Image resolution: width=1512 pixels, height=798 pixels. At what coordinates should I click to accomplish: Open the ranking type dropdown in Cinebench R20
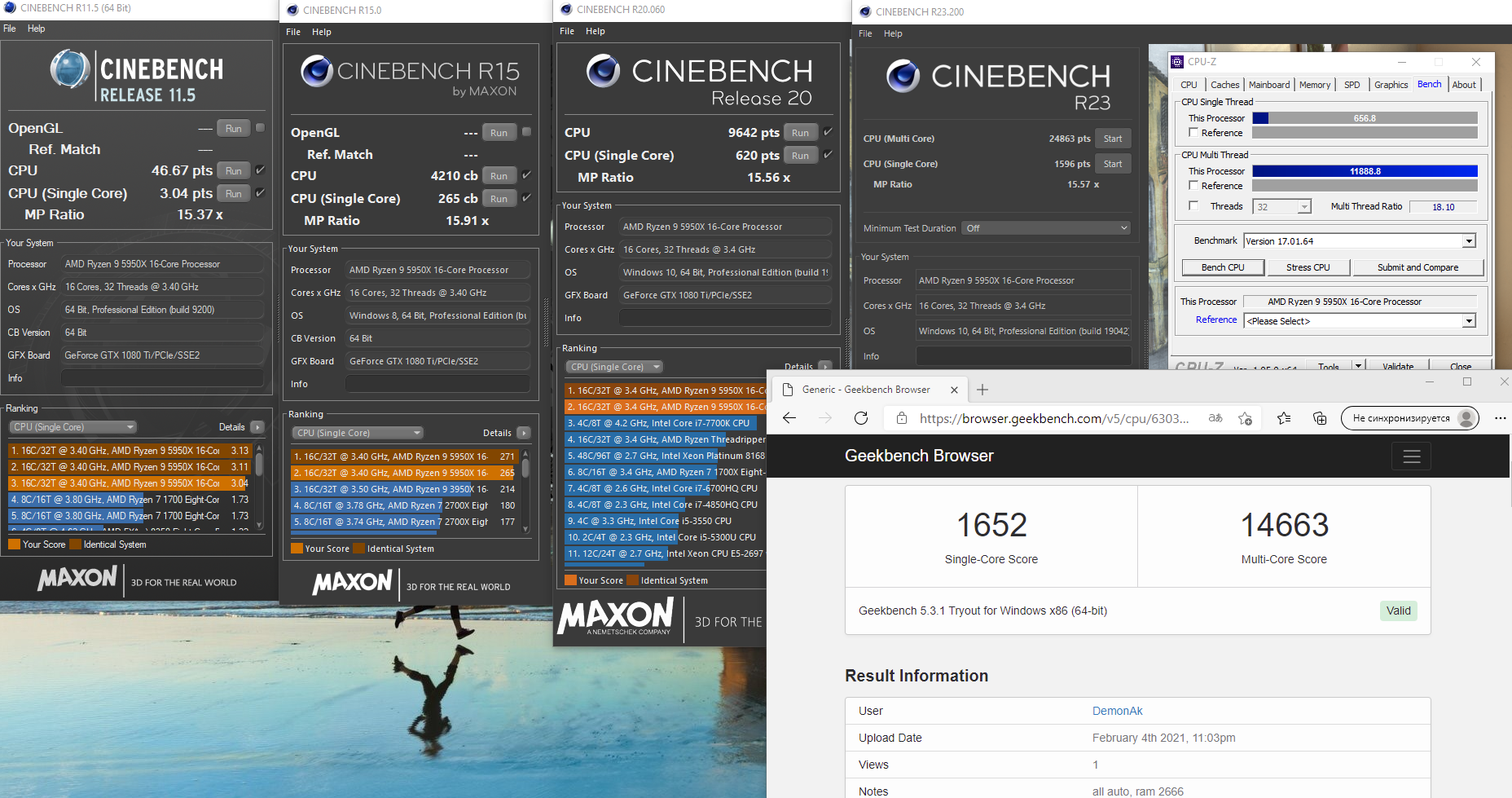click(x=615, y=367)
